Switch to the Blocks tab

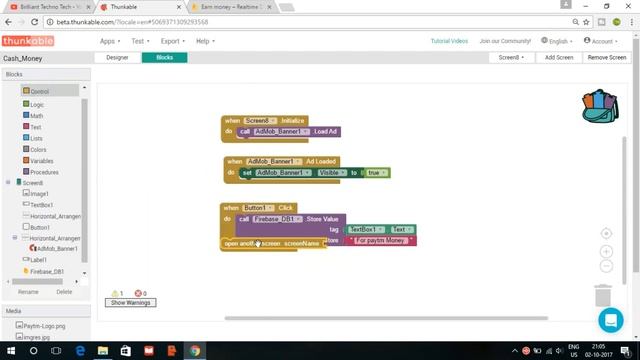point(164,58)
